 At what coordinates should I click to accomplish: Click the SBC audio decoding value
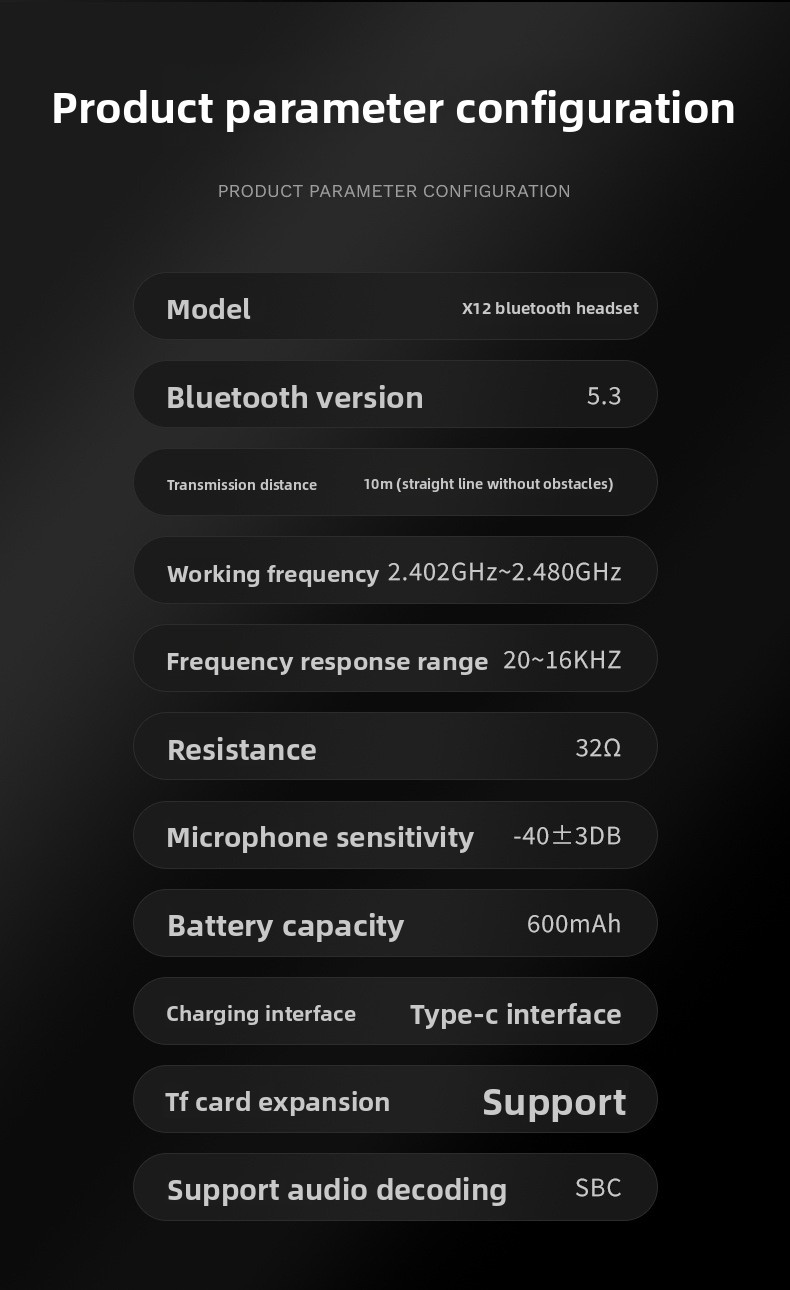click(x=598, y=1188)
